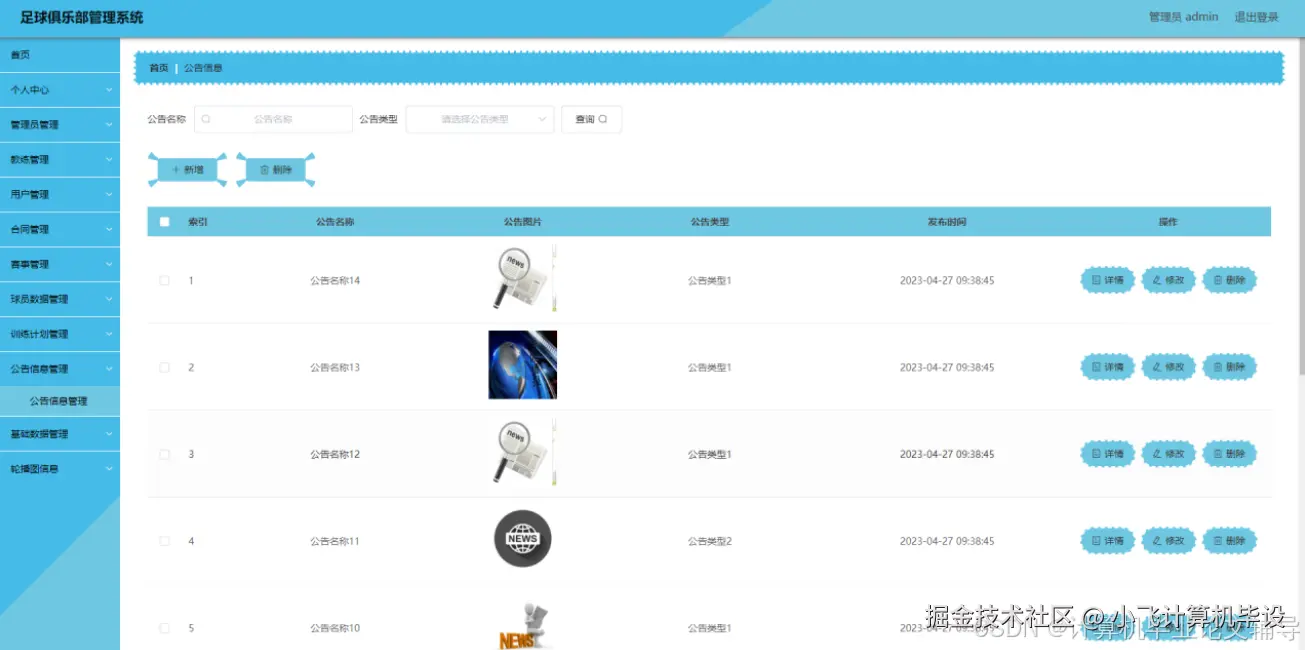The height and width of the screenshot is (650, 1305).
Task: Delete the 公告名称14 row
Action: click(x=1229, y=280)
